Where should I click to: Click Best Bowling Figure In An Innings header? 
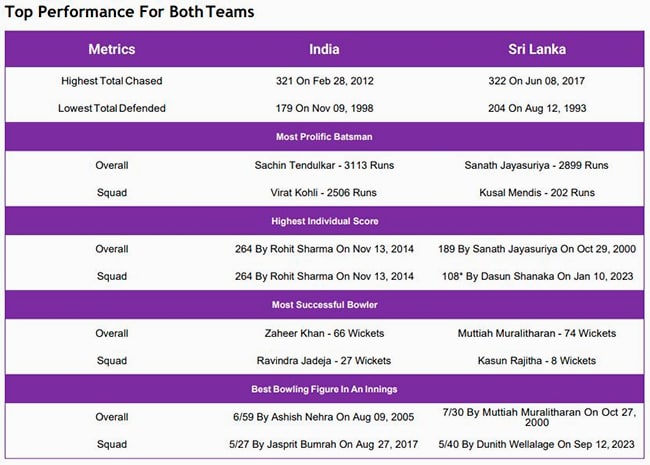pyautogui.click(x=325, y=387)
